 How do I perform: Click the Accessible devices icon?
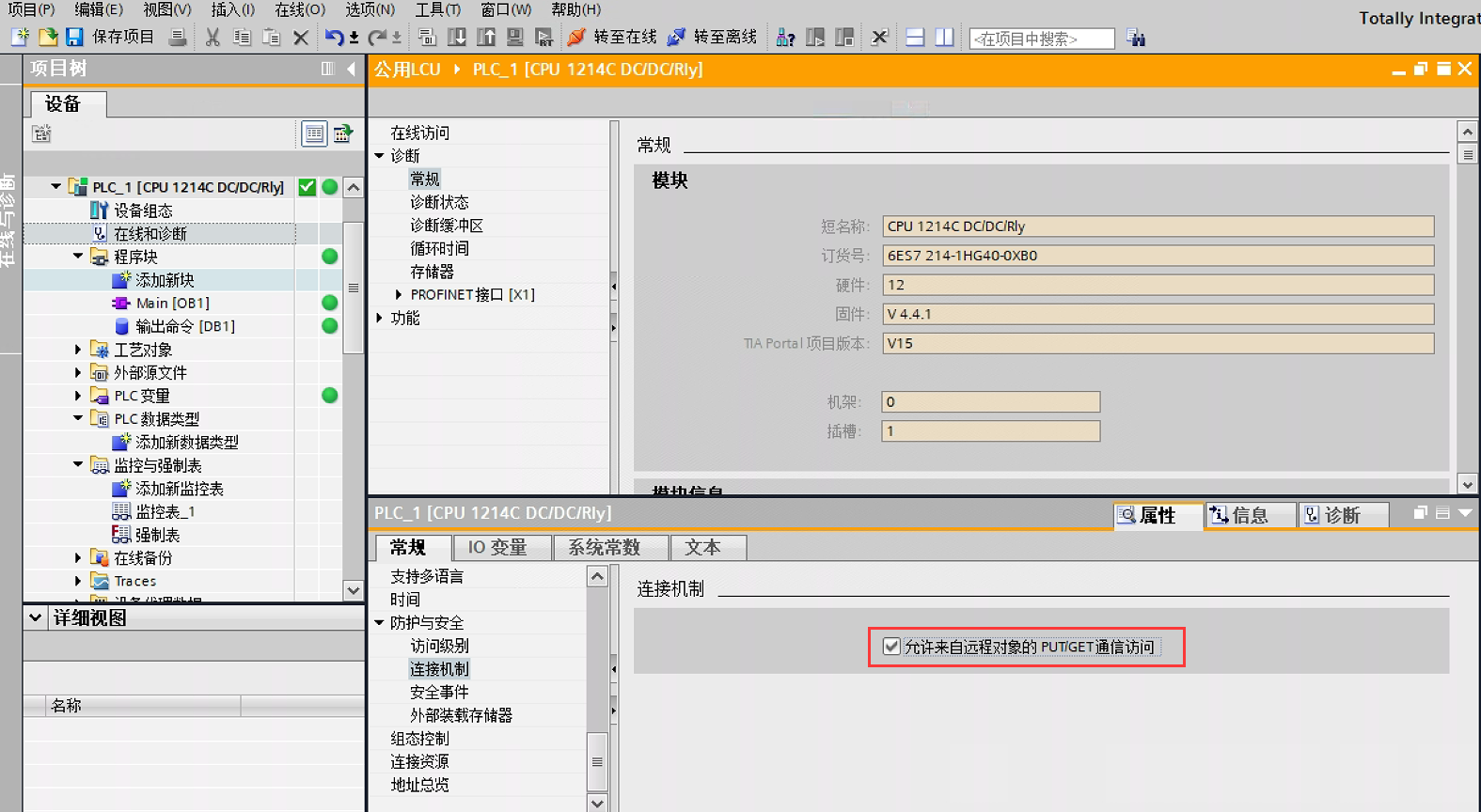tap(786, 38)
